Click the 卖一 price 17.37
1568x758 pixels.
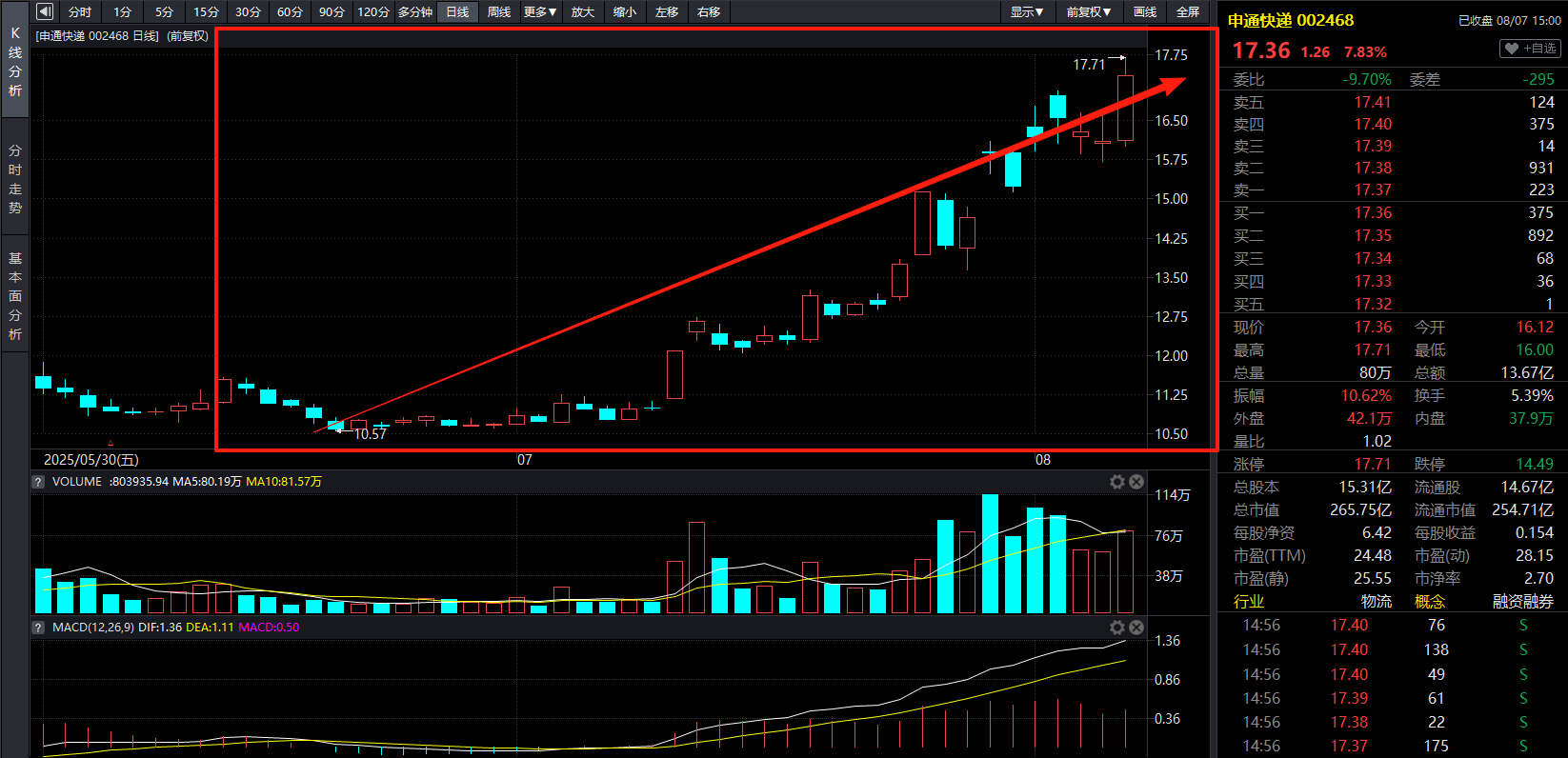(1373, 189)
